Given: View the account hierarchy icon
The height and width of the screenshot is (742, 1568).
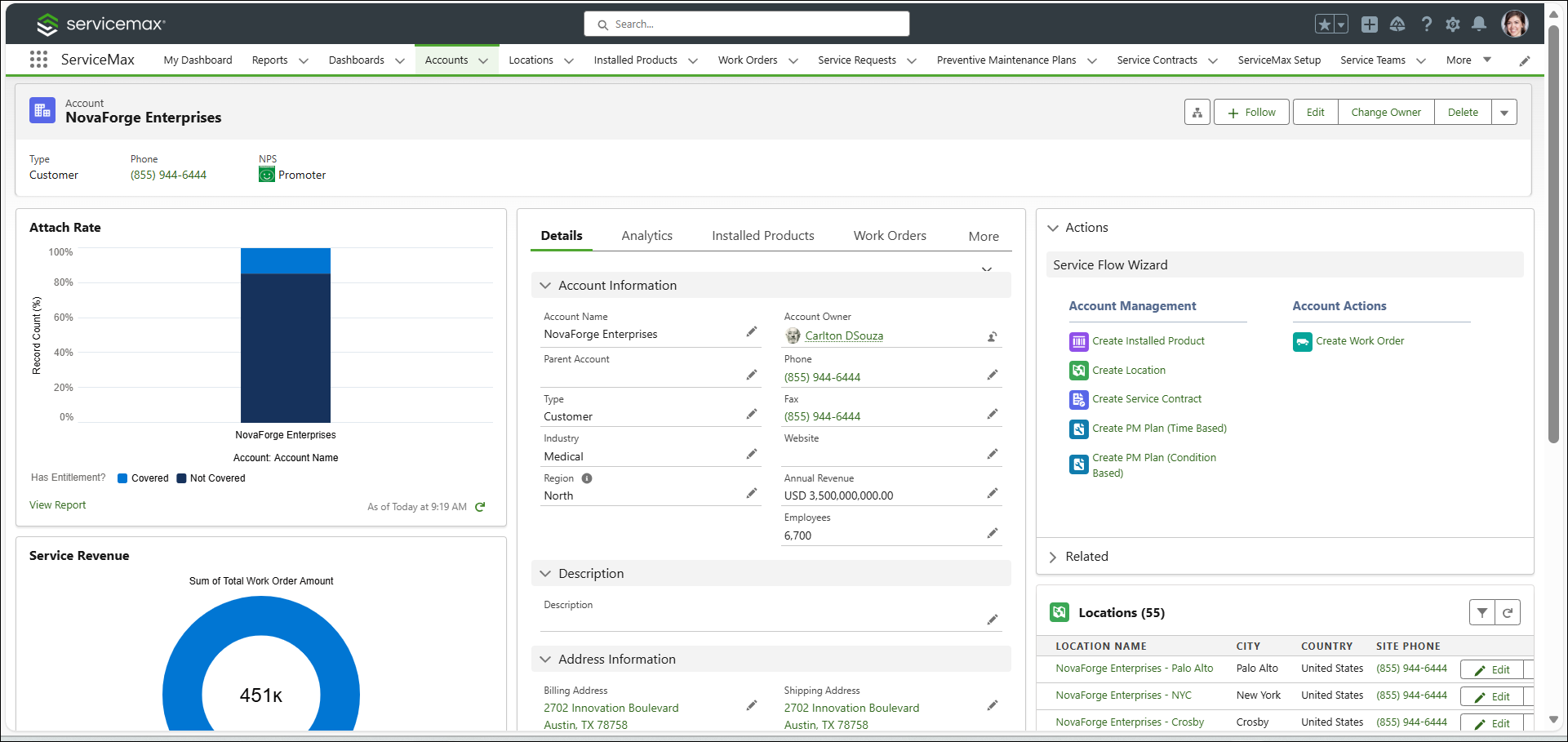Looking at the screenshot, I should [x=1197, y=112].
